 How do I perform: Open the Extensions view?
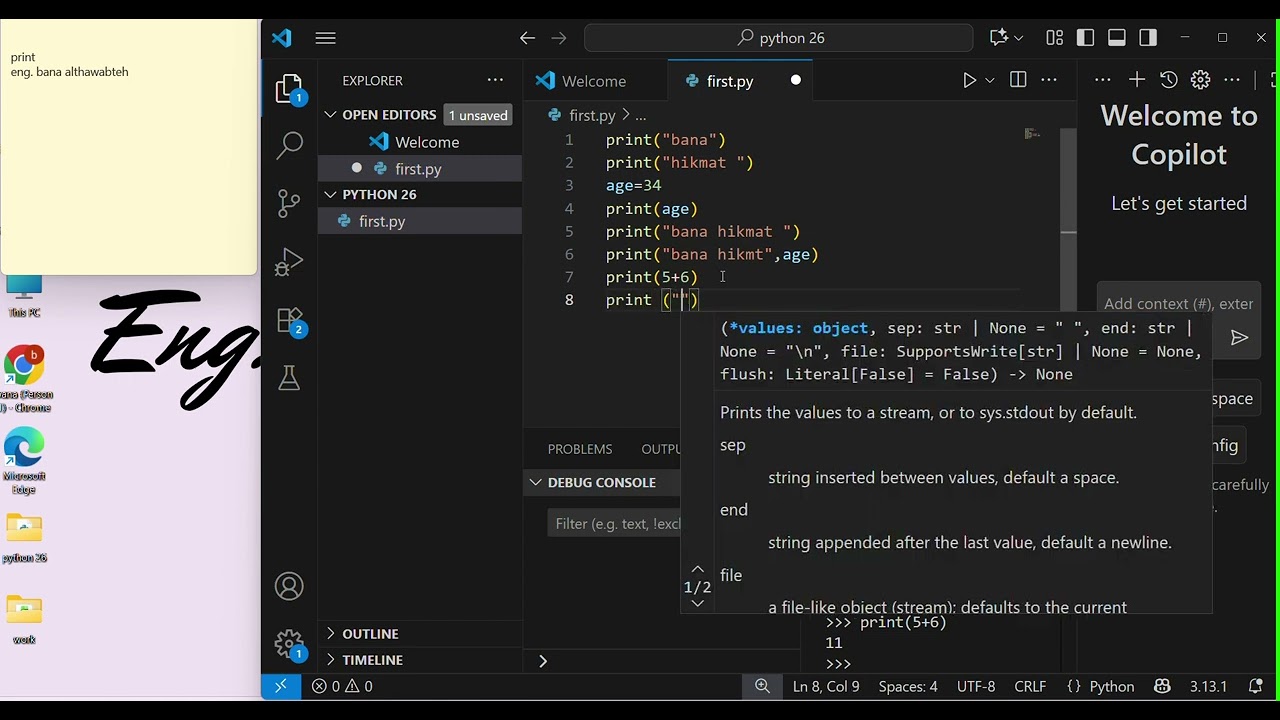click(x=289, y=320)
